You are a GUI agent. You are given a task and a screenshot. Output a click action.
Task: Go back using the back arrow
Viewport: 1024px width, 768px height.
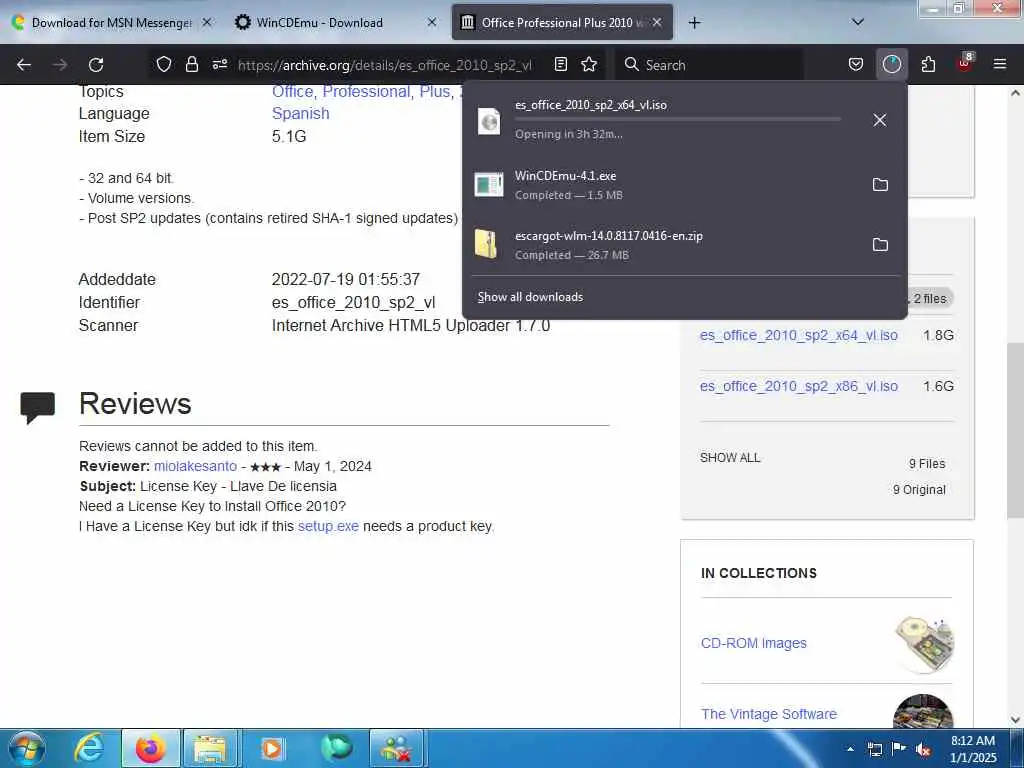[x=24, y=65]
